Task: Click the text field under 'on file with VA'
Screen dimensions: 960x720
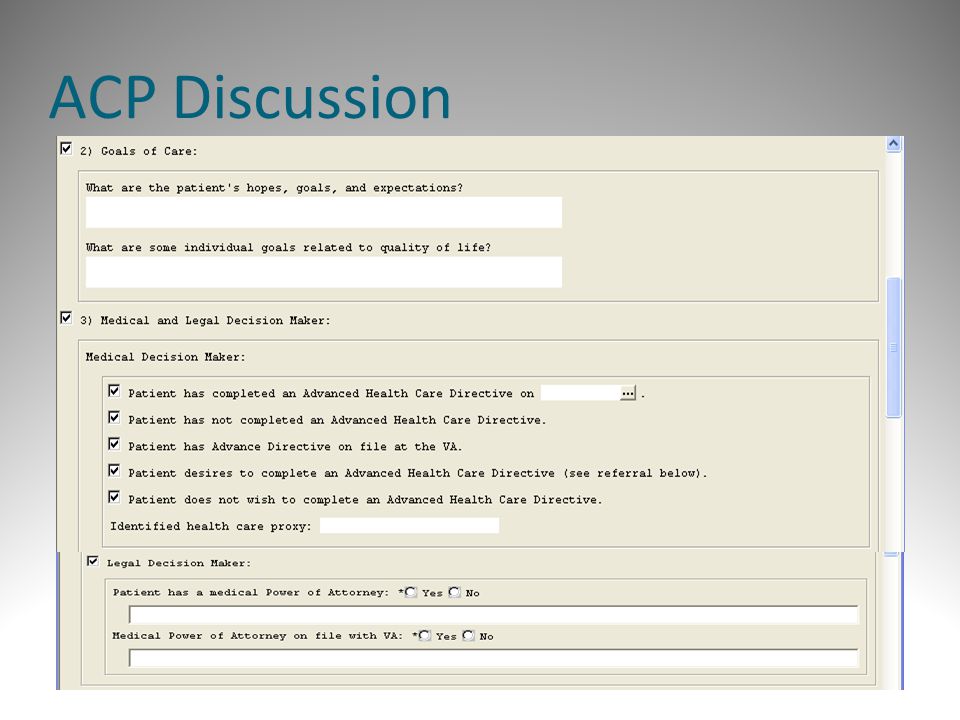Action: tap(493, 658)
